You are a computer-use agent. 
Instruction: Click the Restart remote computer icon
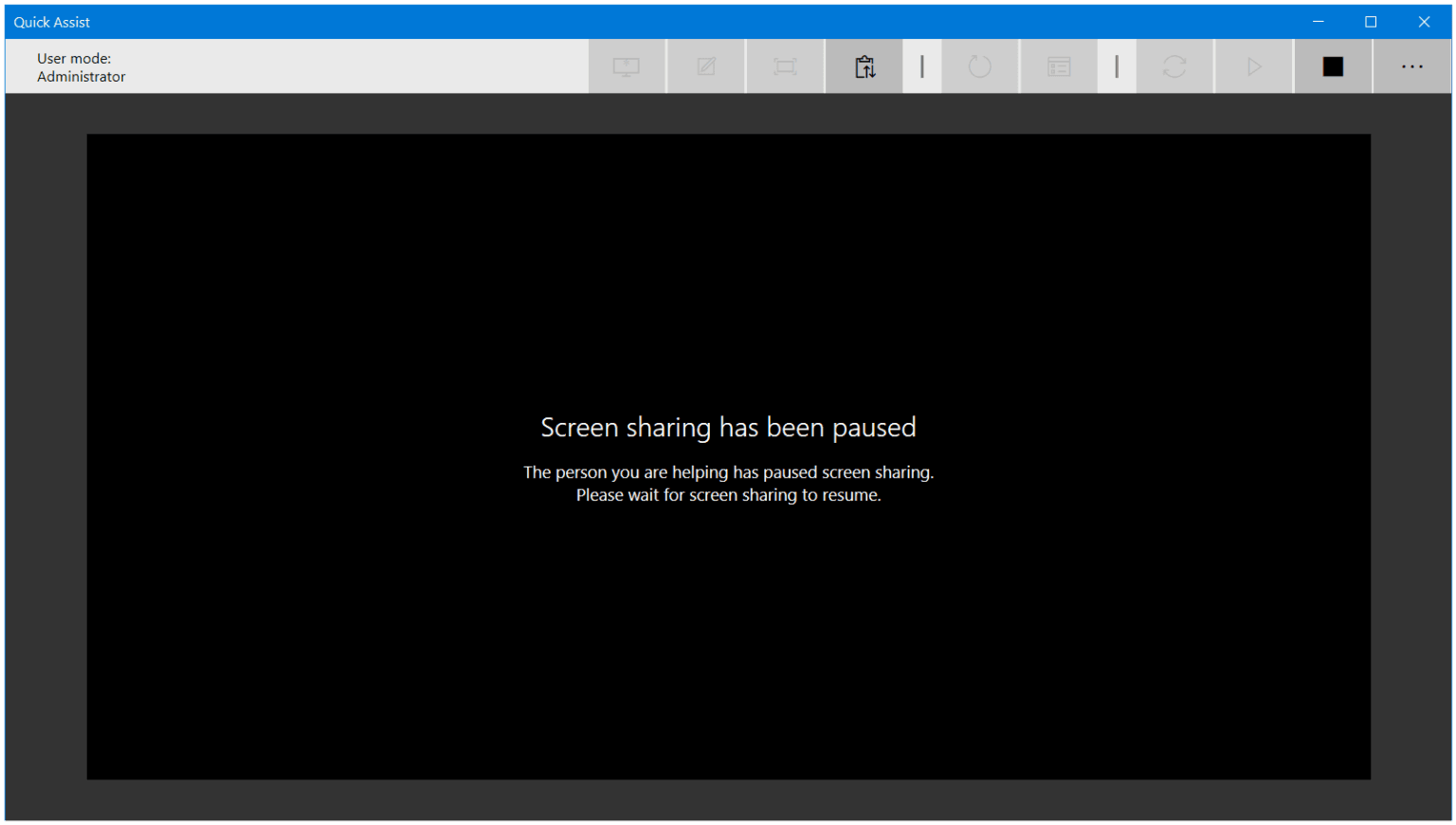pyautogui.click(x=979, y=66)
